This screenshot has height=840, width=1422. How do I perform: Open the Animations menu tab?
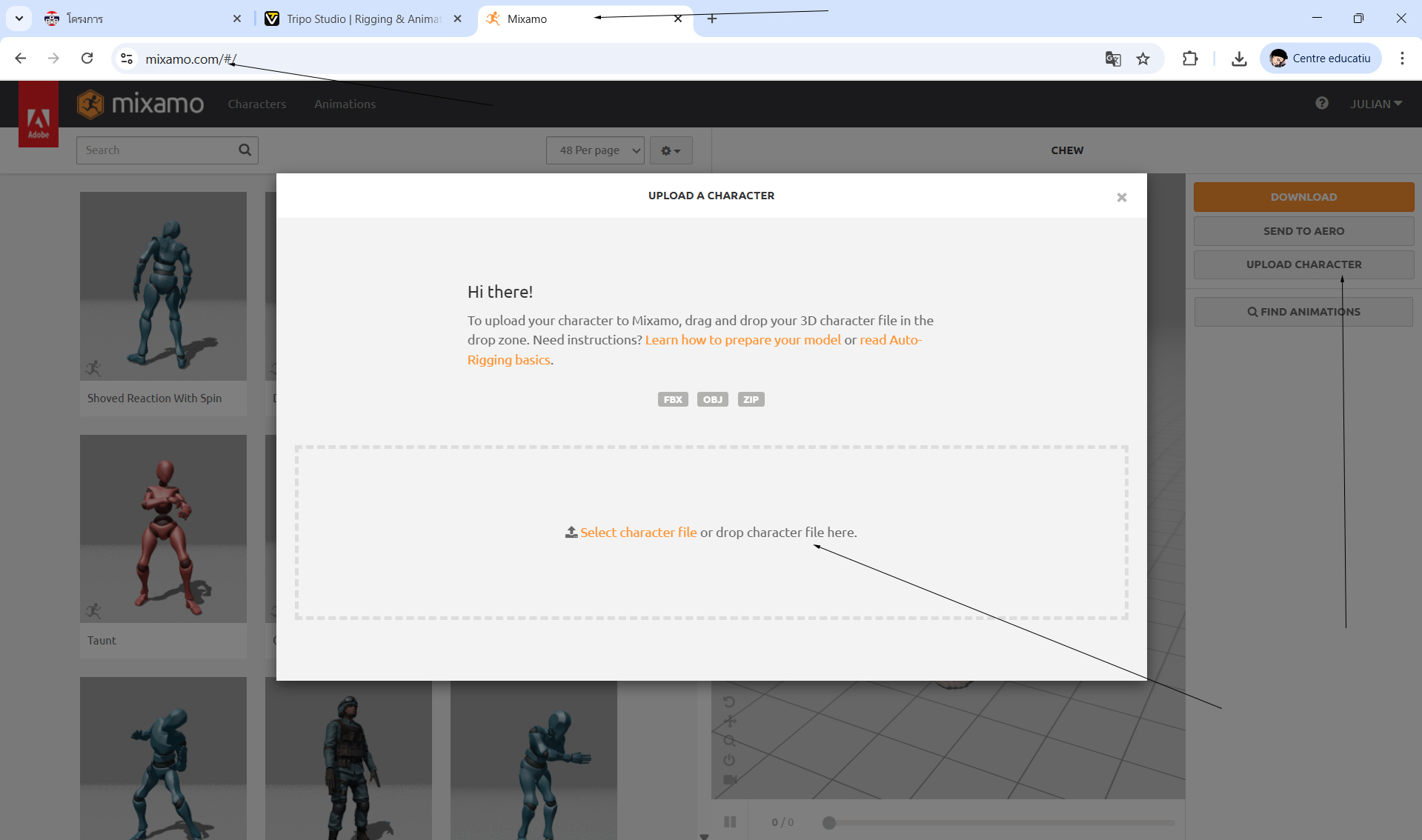pos(345,104)
